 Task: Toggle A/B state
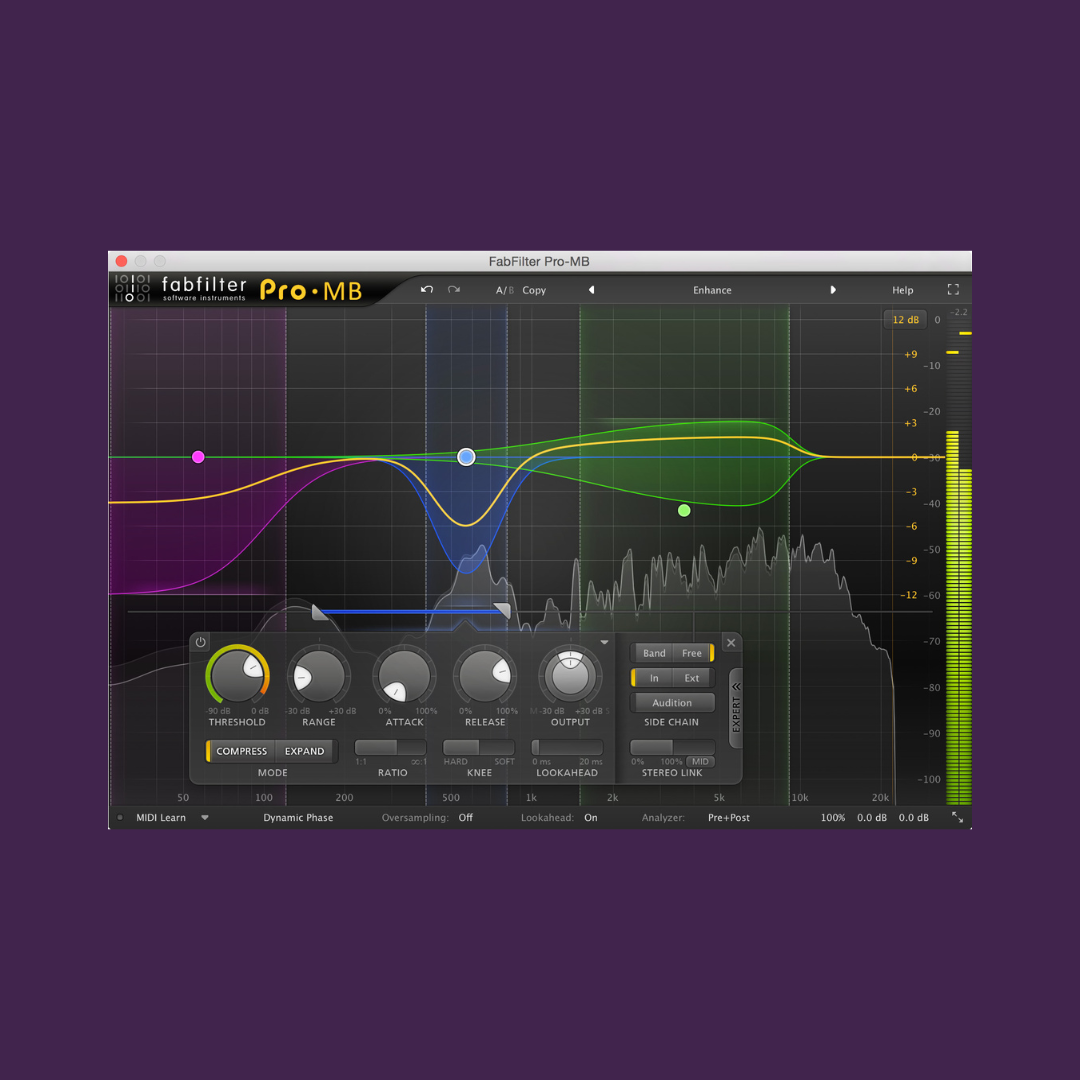click(505, 290)
